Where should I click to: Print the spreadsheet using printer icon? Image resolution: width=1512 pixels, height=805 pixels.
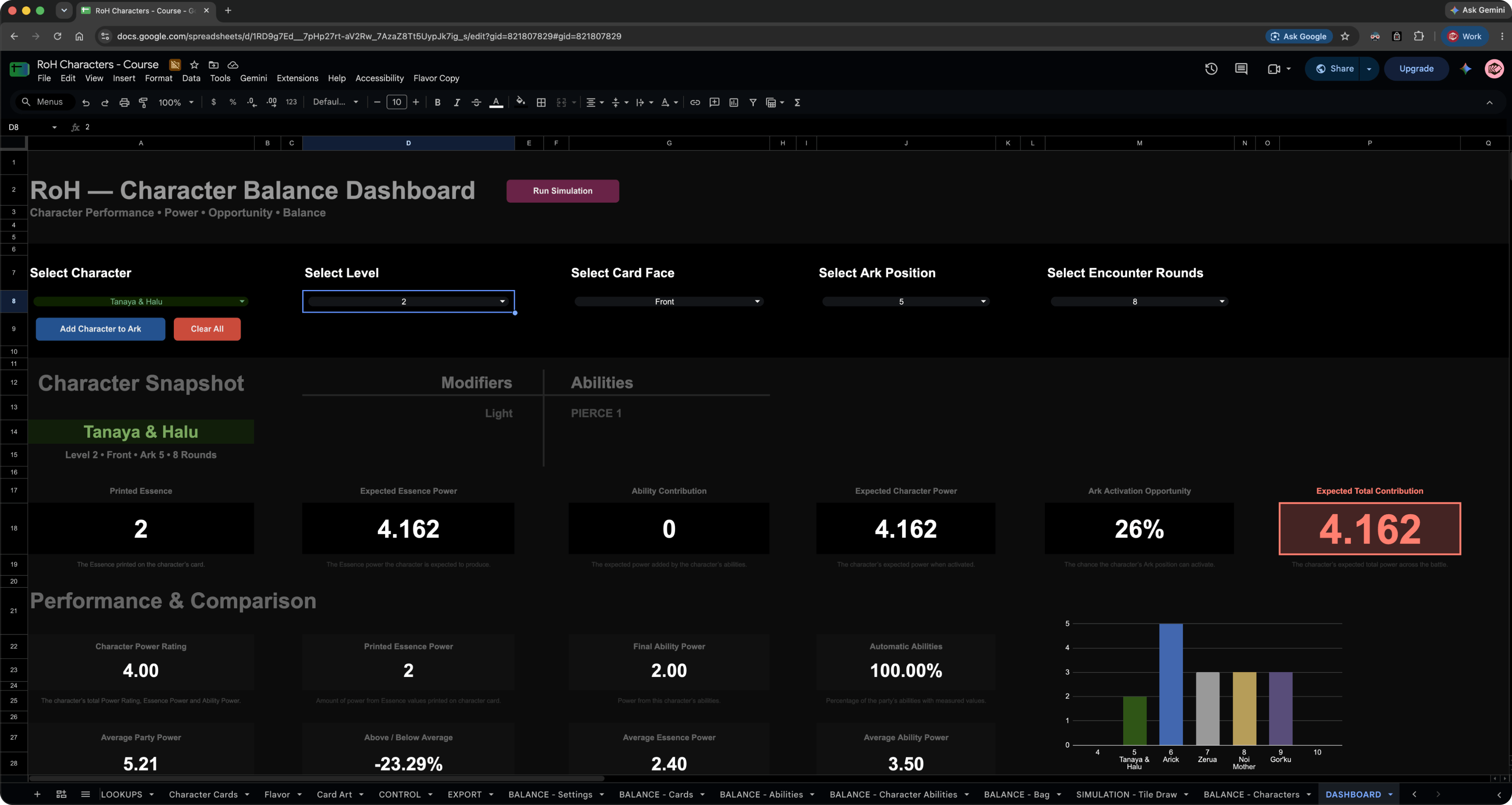pos(124,102)
